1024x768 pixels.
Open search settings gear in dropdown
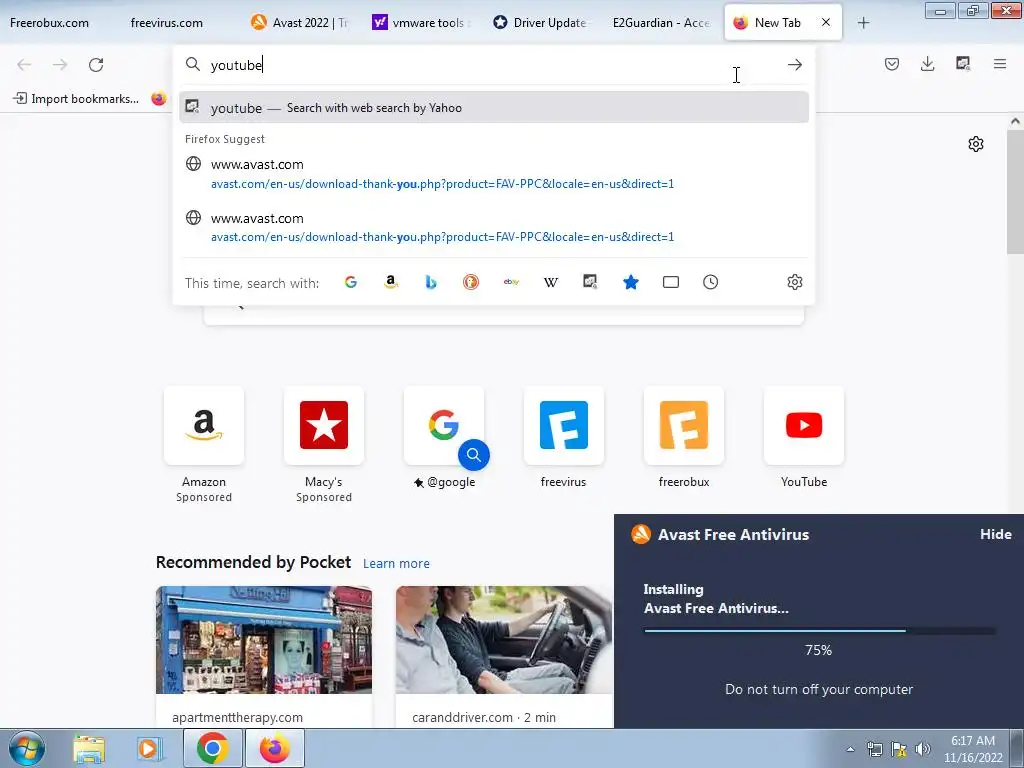(x=795, y=282)
